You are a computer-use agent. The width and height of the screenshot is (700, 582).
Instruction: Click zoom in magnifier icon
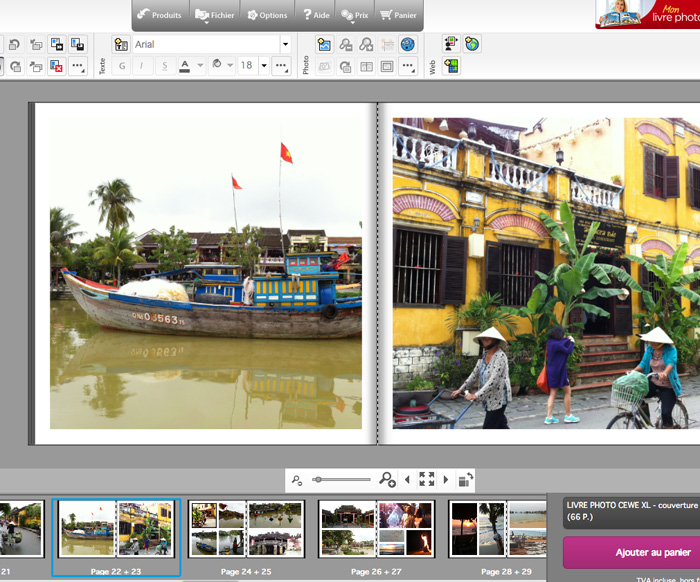coord(387,480)
